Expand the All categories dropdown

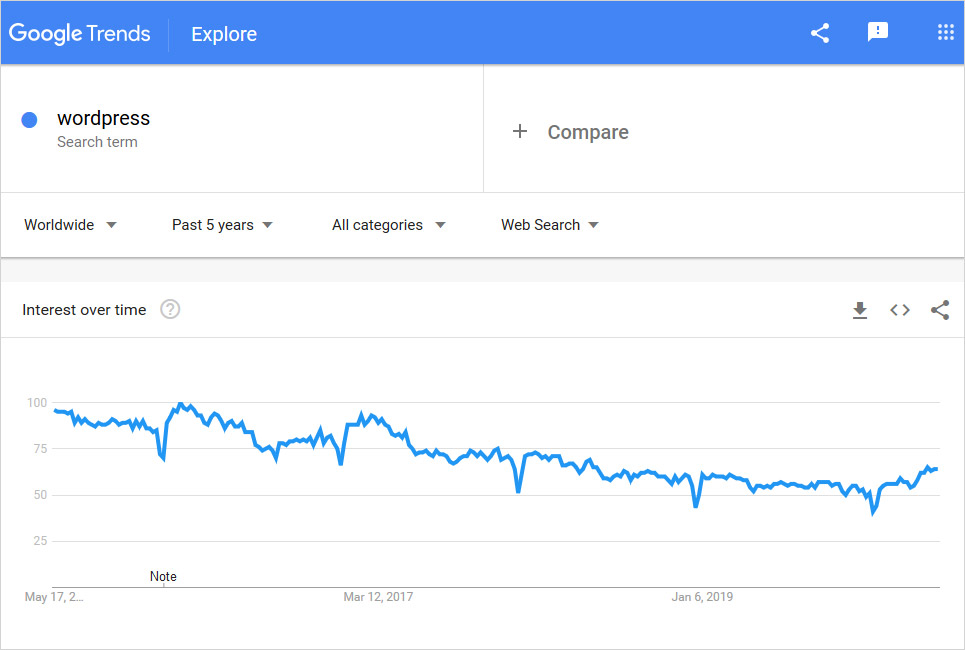(x=388, y=225)
